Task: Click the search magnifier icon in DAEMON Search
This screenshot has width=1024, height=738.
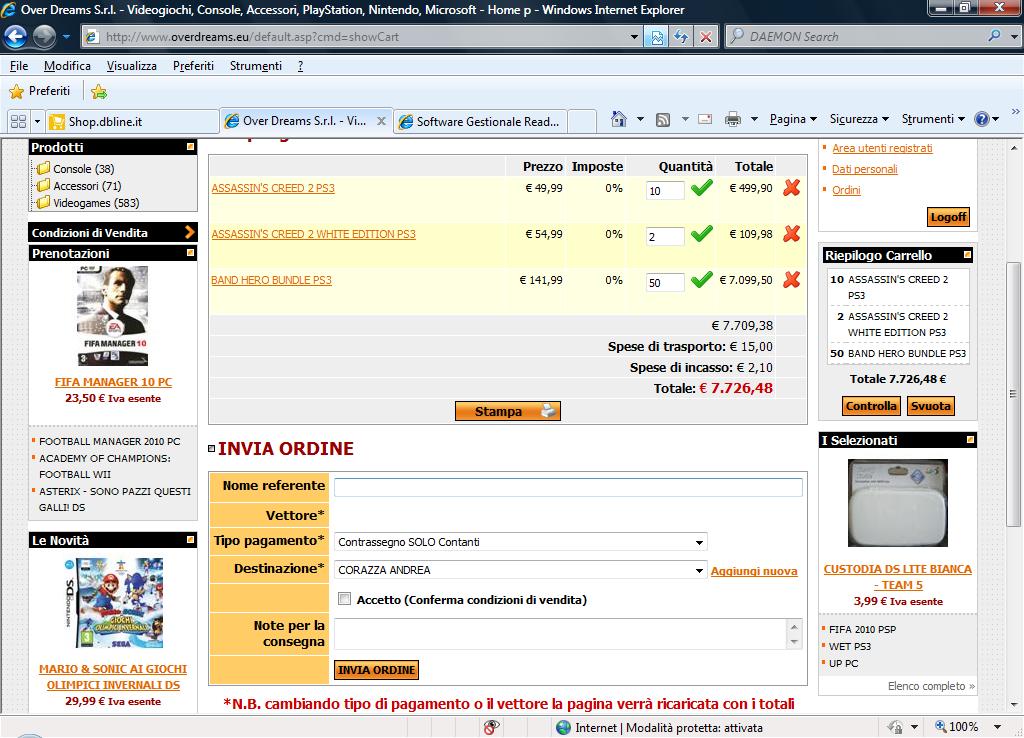Action: (x=995, y=37)
